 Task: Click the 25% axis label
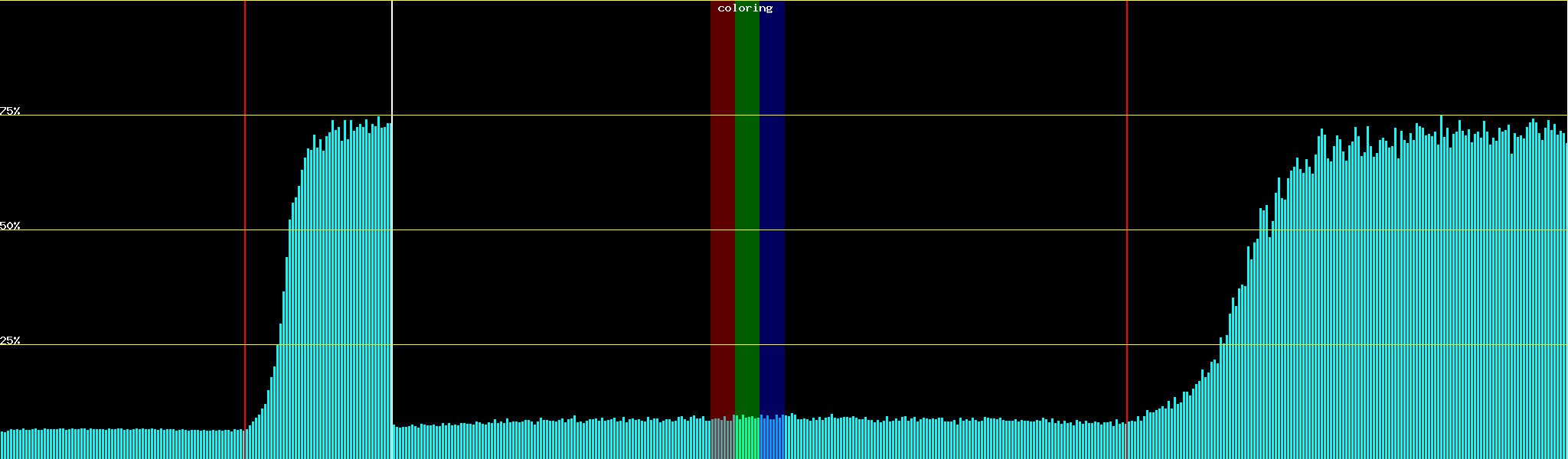click(10, 340)
